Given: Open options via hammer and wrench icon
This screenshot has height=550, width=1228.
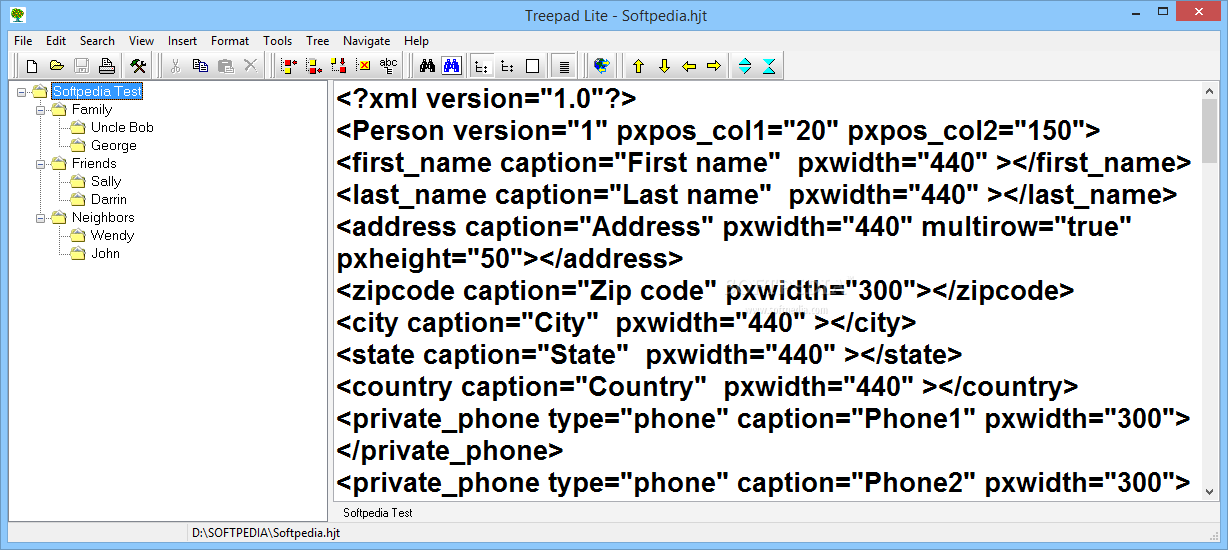Looking at the screenshot, I should pyautogui.click(x=139, y=66).
